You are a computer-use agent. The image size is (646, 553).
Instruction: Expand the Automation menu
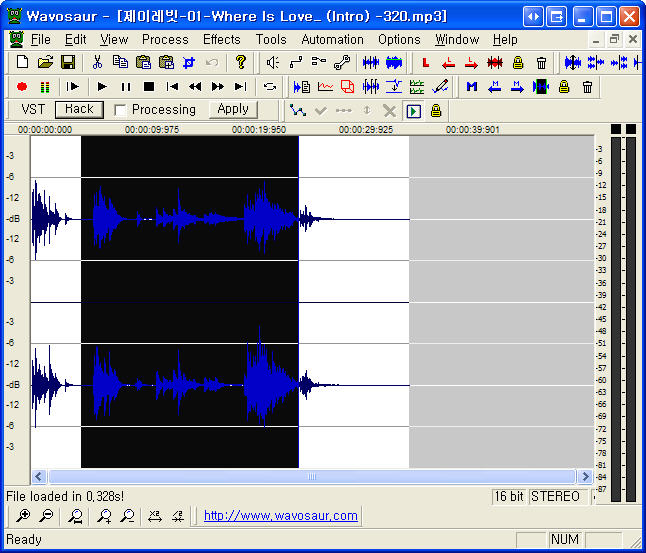[x=332, y=39]
